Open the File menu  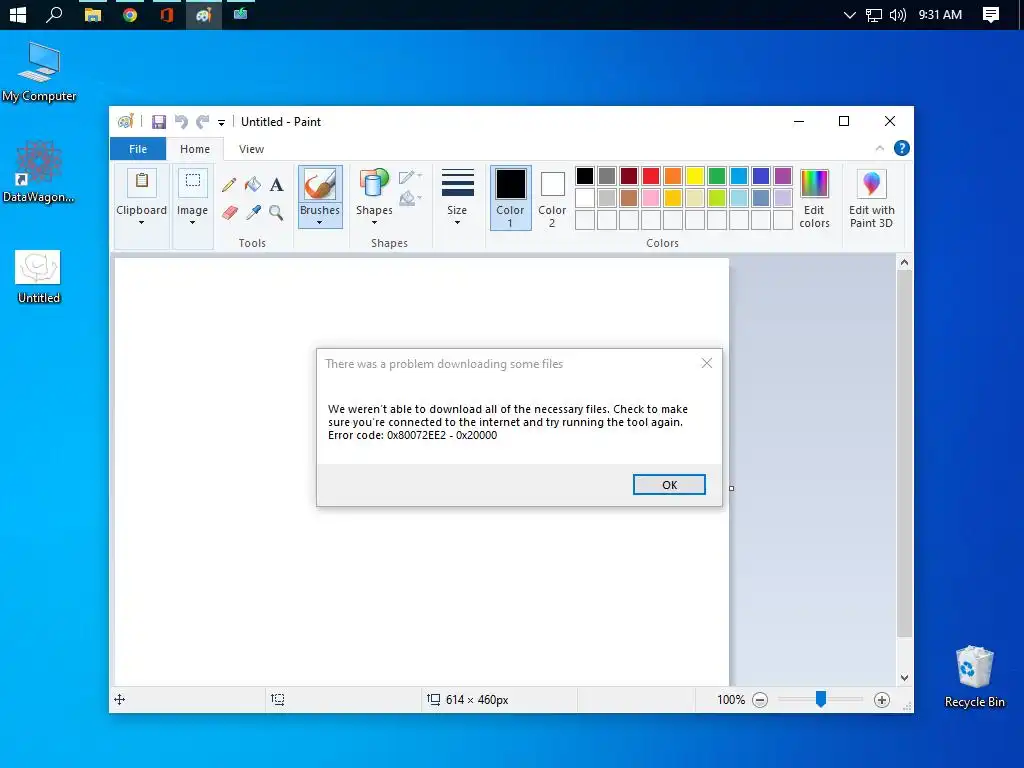click(x=138, y=149)
